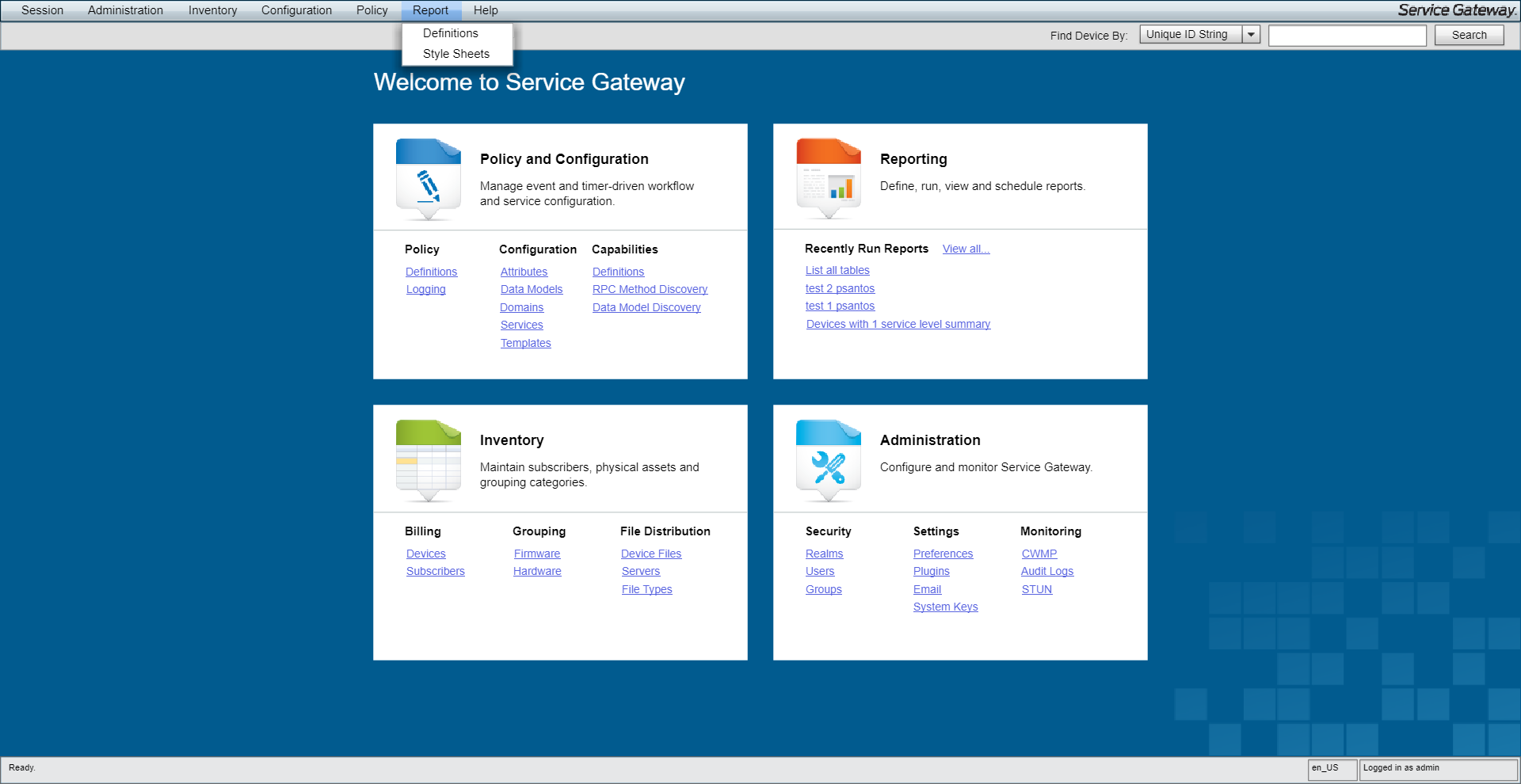Viewport: 1521px width, 784px height.
Task: Click the Policy and Configuration pencil icon
Action: point(428,179)
